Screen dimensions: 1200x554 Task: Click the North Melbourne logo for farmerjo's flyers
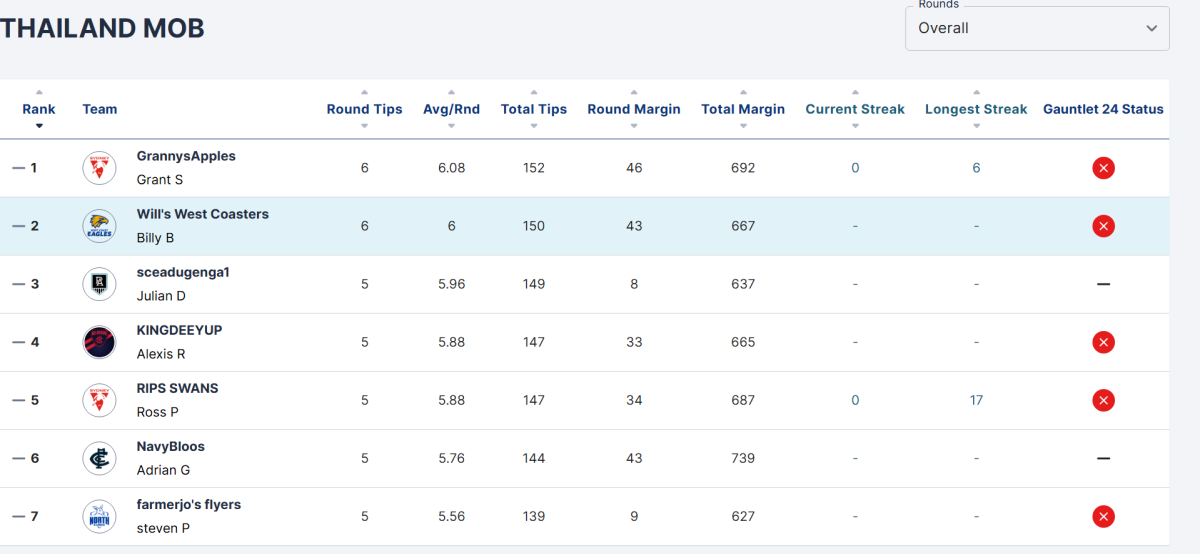point(99,516)
